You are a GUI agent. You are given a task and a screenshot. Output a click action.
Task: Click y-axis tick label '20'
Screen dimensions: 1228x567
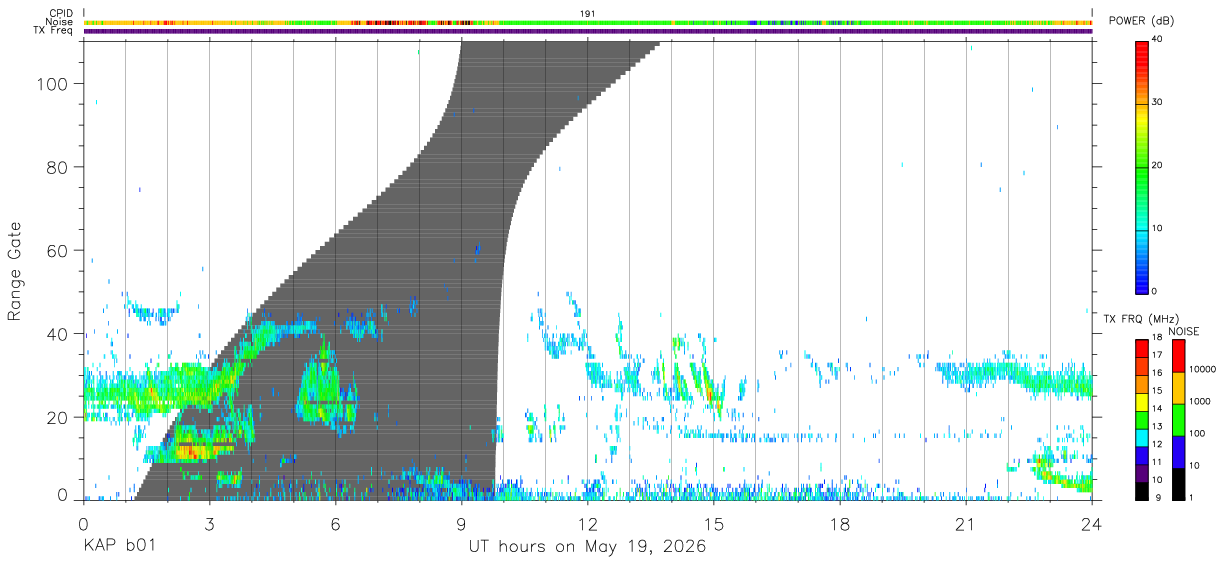click(x=58, y=416)
